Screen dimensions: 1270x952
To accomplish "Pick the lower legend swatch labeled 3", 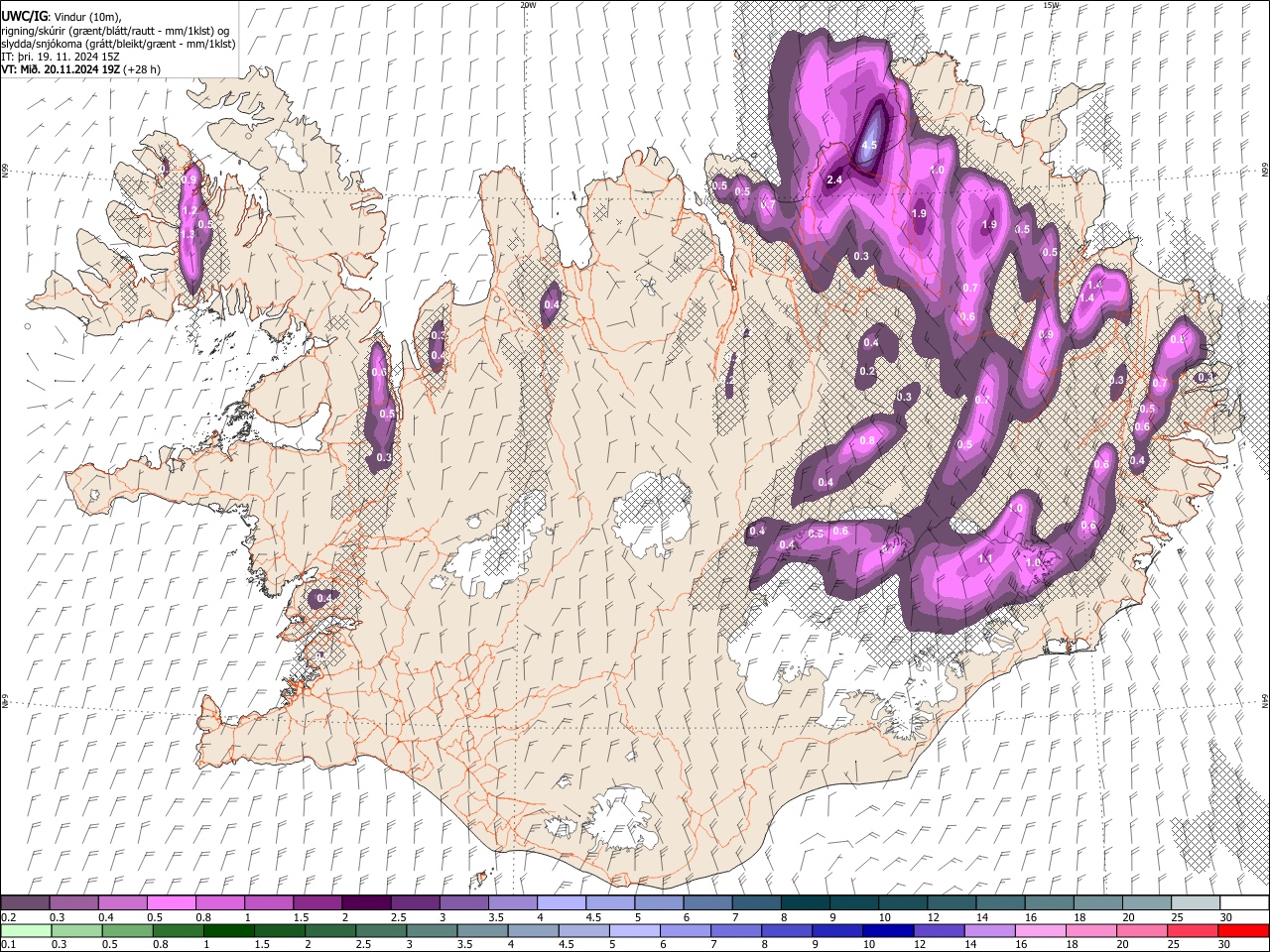I will point(432,930).
